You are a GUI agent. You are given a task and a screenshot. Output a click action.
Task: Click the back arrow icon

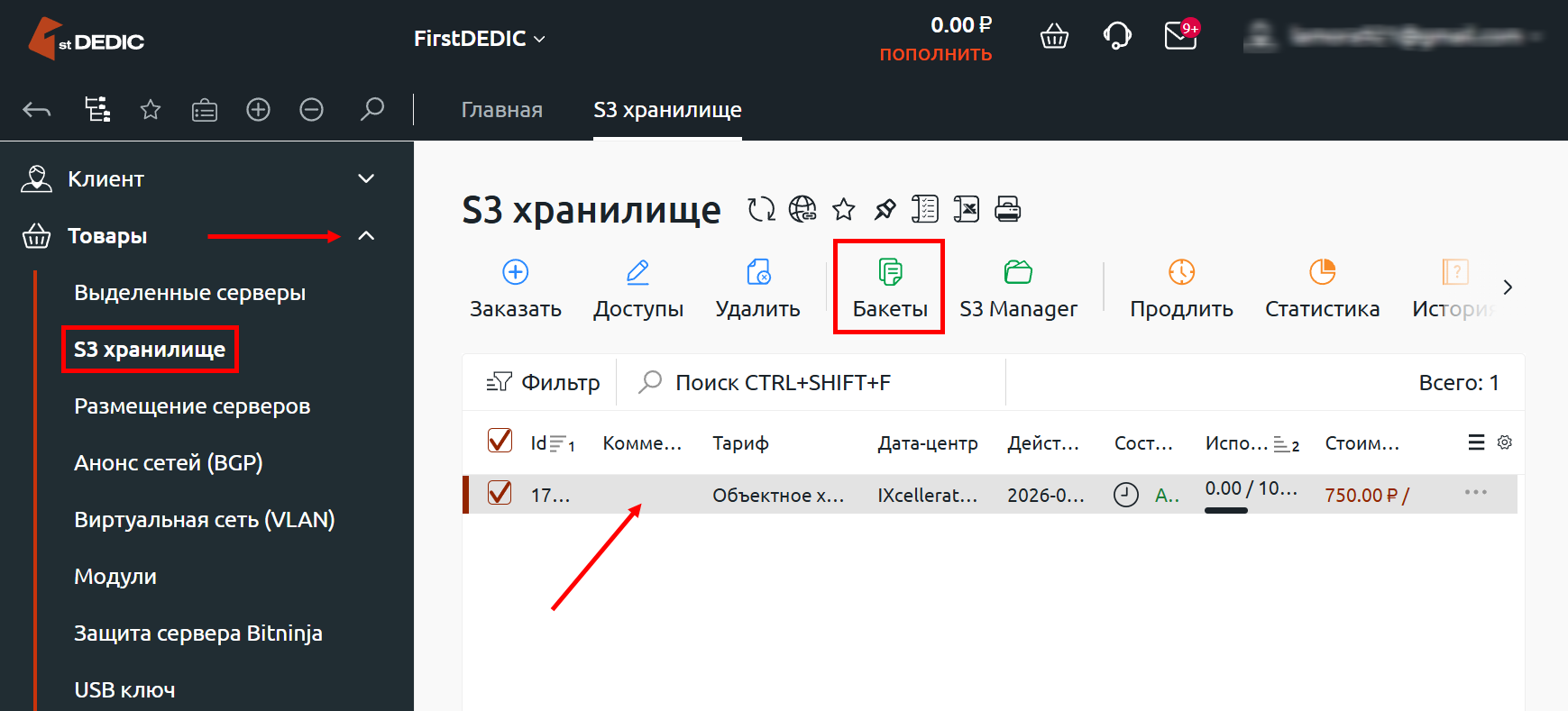(x=37, y=110)
